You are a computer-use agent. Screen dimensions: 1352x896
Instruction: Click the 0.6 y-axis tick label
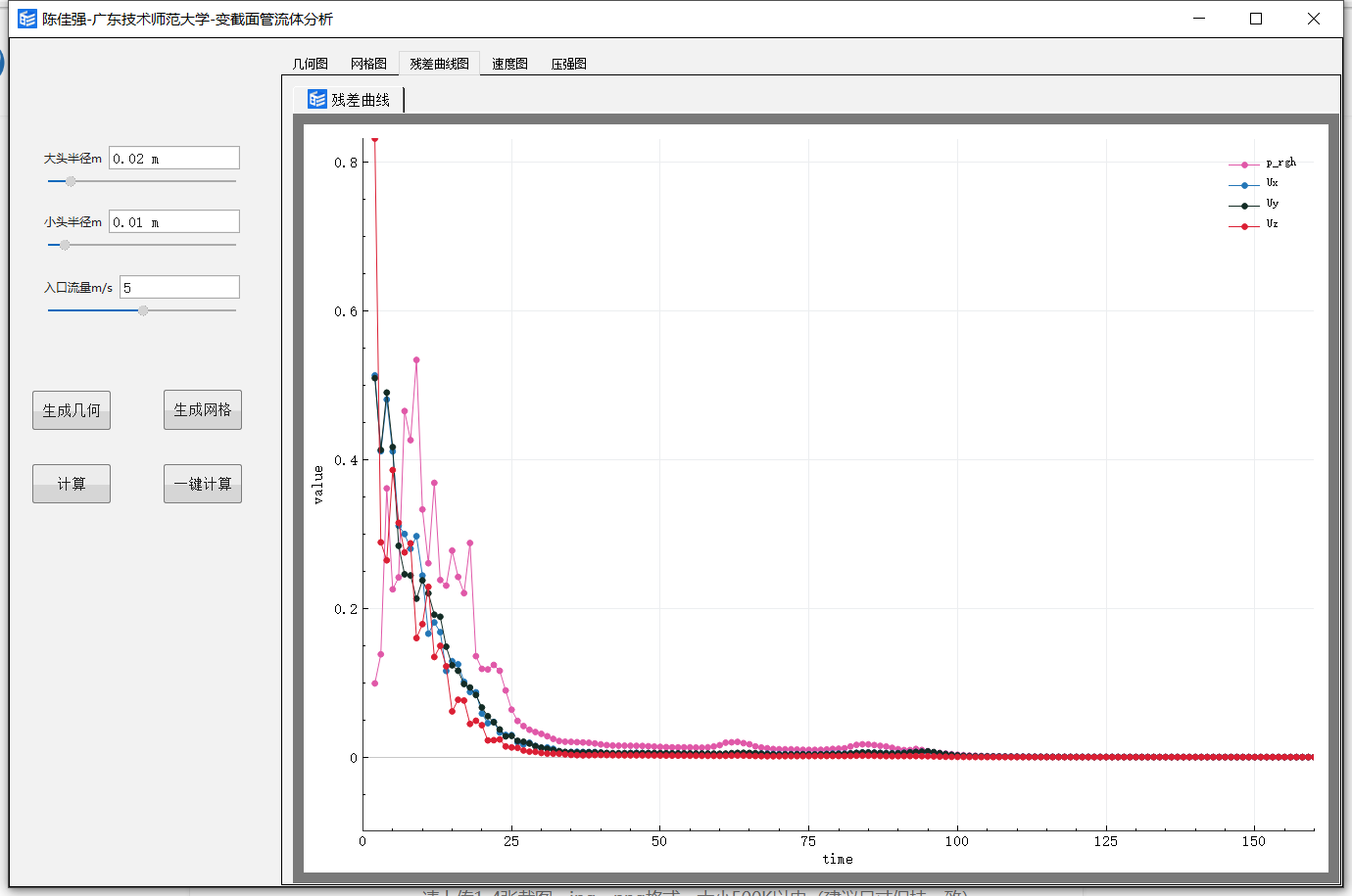(346, 311)
